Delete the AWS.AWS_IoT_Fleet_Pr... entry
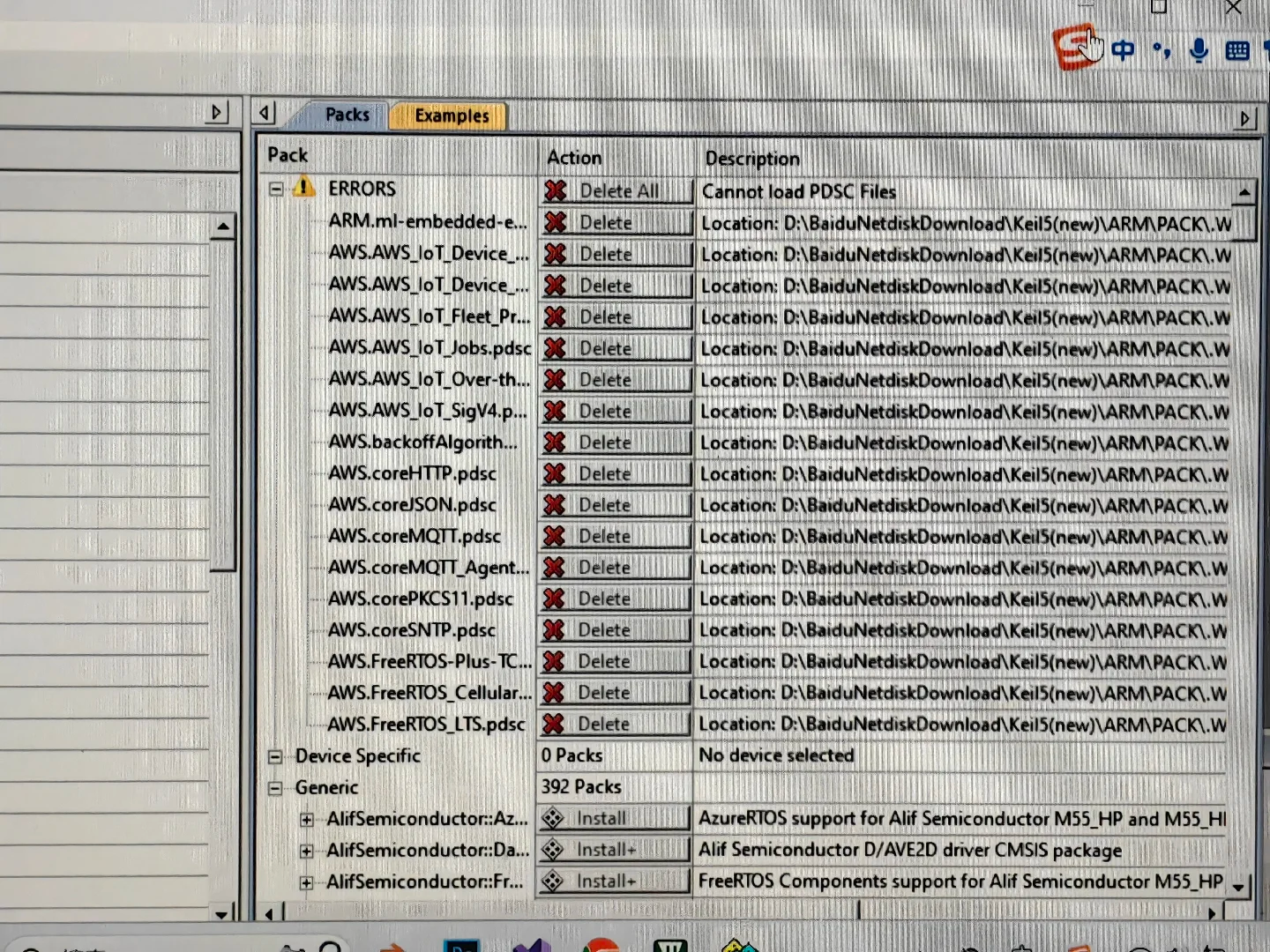 (x=616, y=316)
